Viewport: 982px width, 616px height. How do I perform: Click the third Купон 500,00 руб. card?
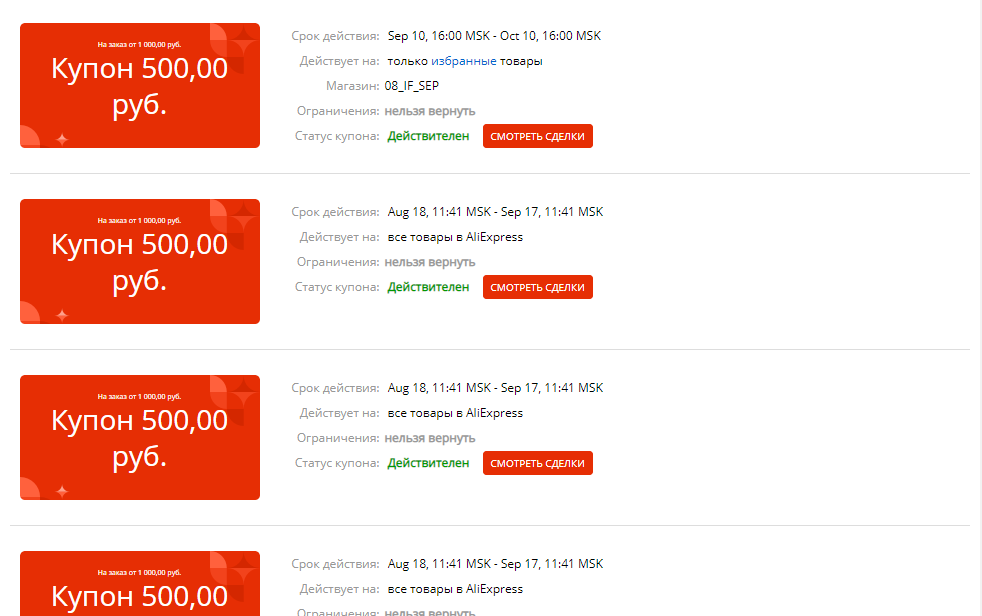click(x=140, y=437)
